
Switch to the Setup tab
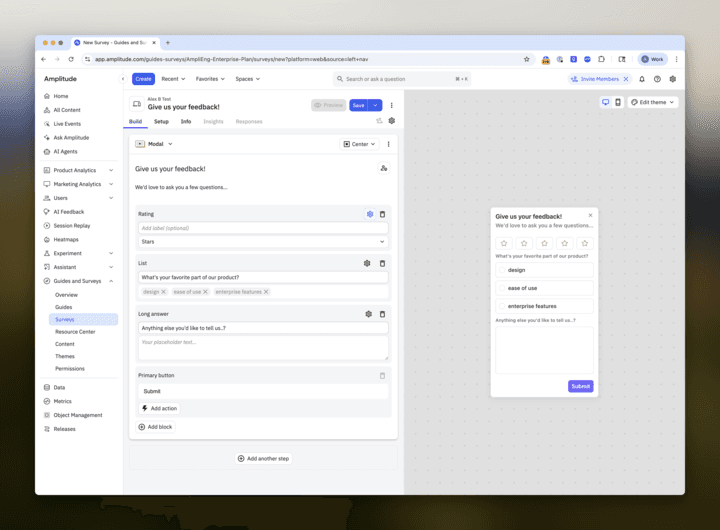click(x=161, y=121)
